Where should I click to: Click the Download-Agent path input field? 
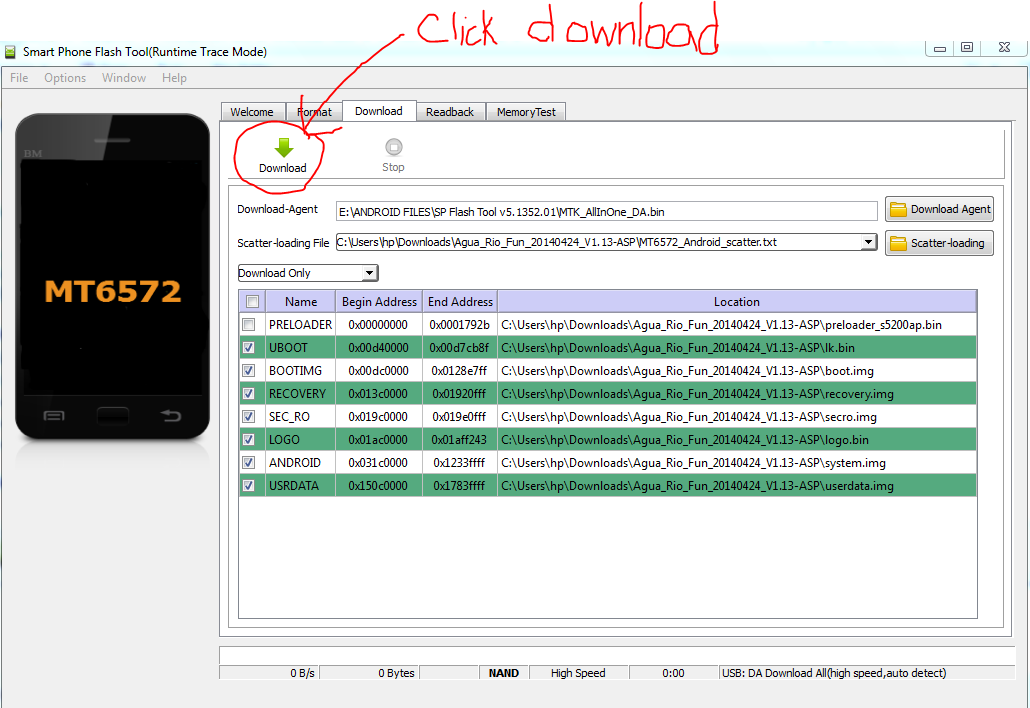(x=606, y=211)
